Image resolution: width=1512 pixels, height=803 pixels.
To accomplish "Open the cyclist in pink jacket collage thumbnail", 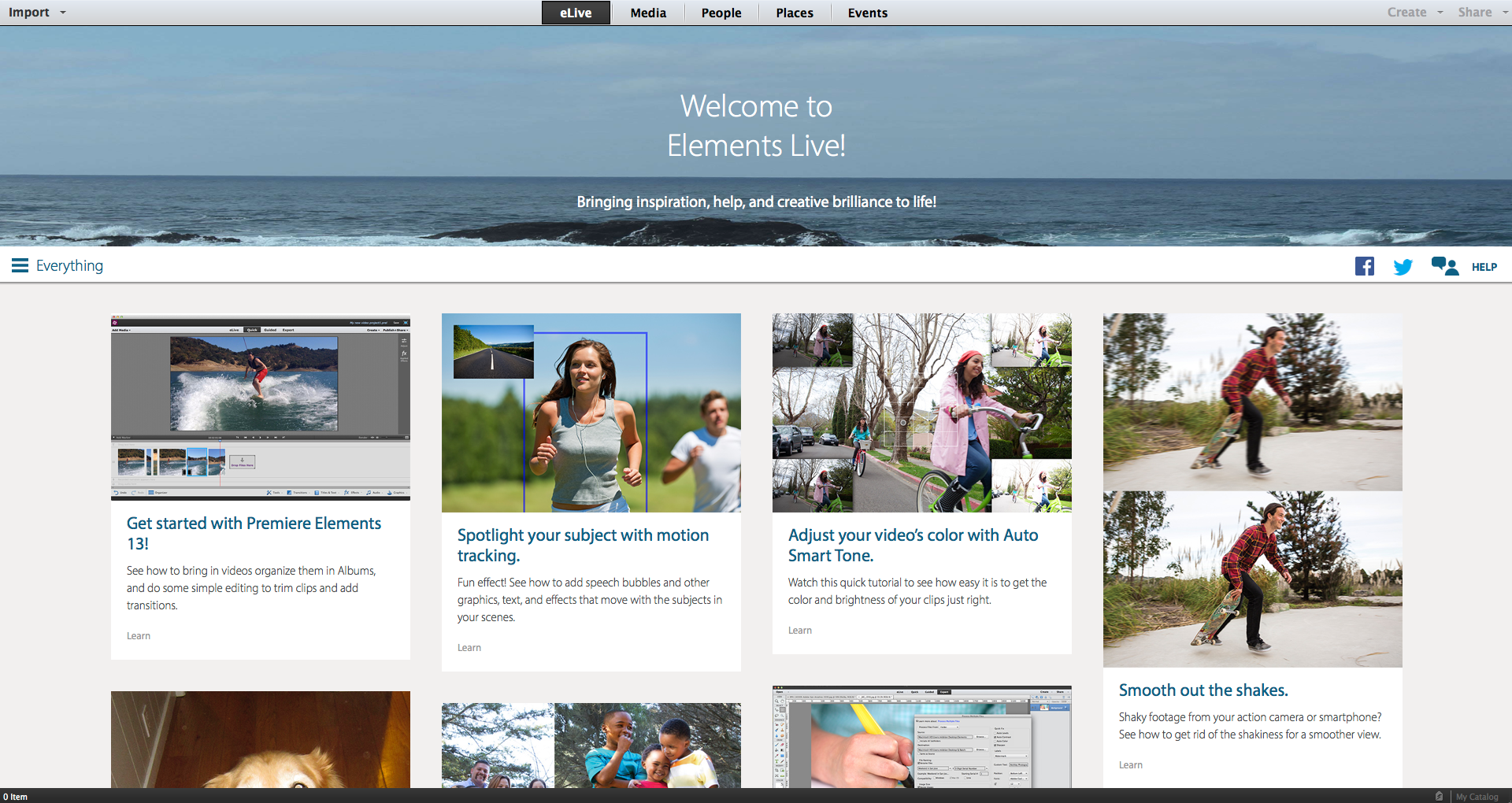I will pyautogui.click(x=922, y=413).
